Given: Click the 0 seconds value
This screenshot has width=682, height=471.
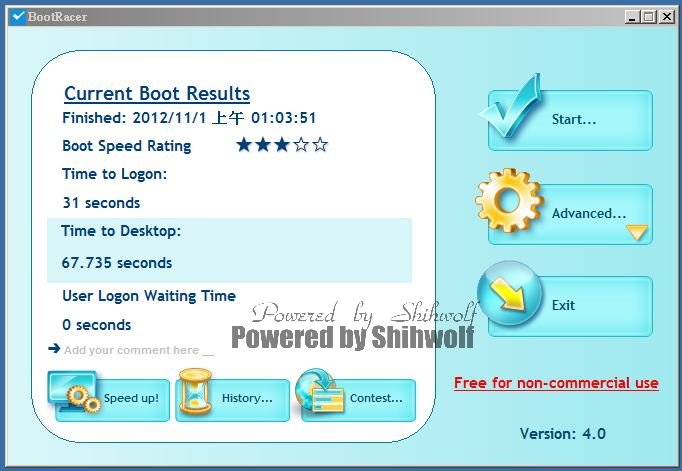Looking at the screenshot, I should point(97,324).
